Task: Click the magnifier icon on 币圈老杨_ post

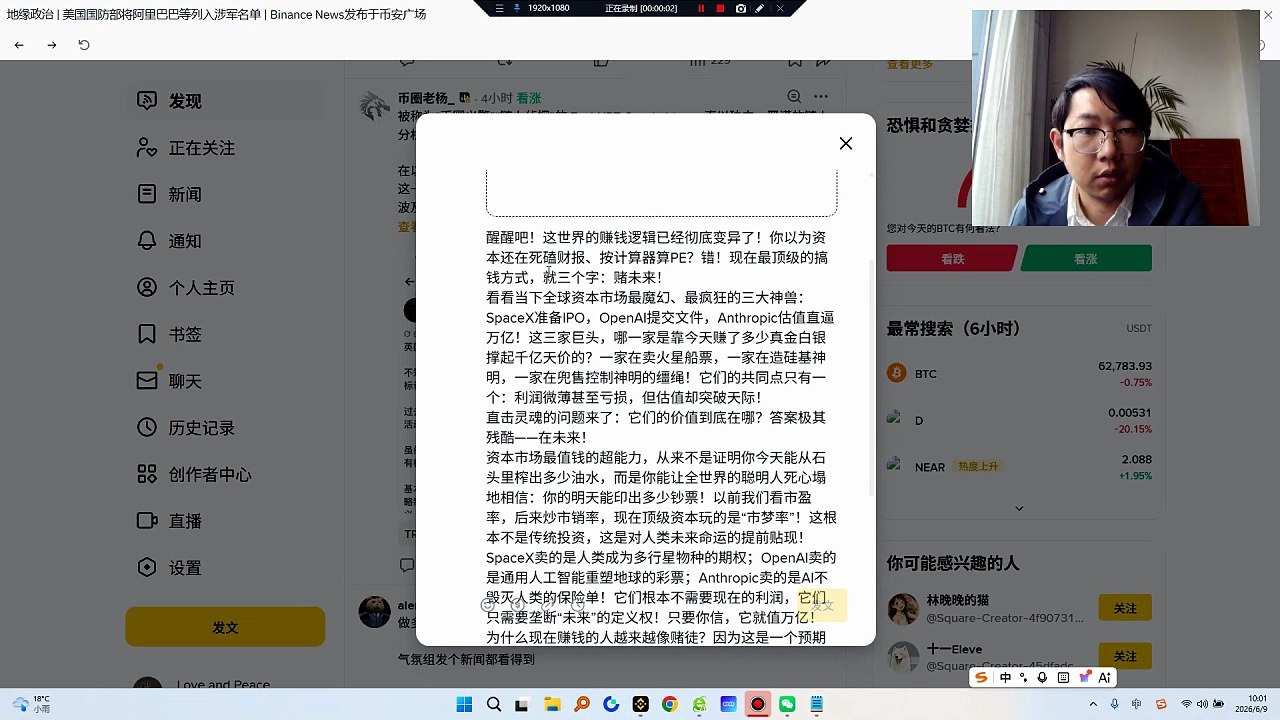Action: pos(794,97)
